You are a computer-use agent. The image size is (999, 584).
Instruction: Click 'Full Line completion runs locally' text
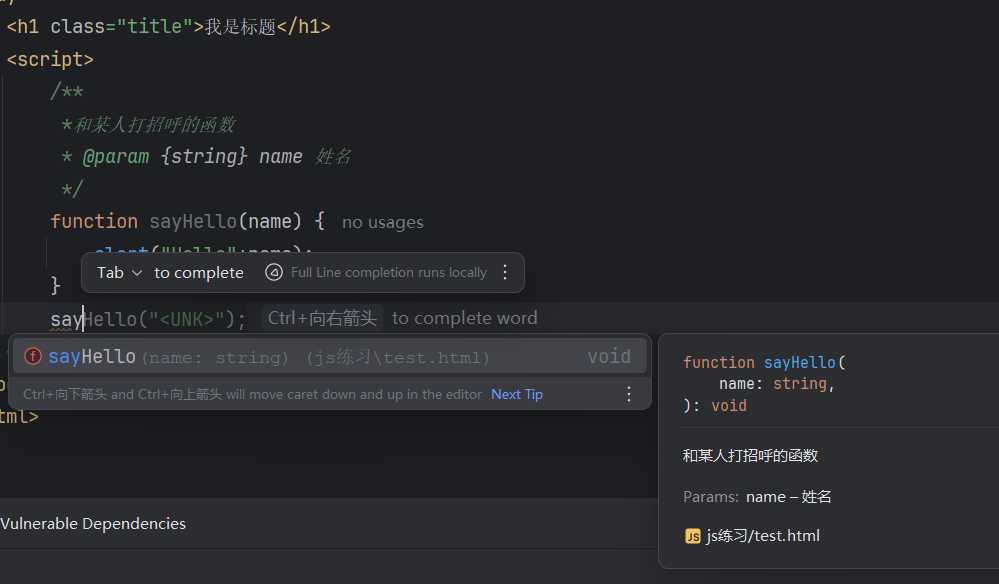[389, 273]
